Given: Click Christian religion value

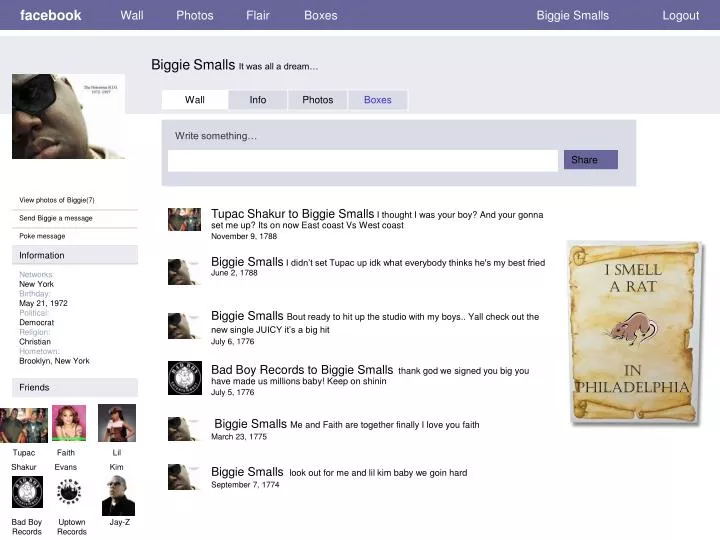Looking at the screenshot, I should pos(35,342).
